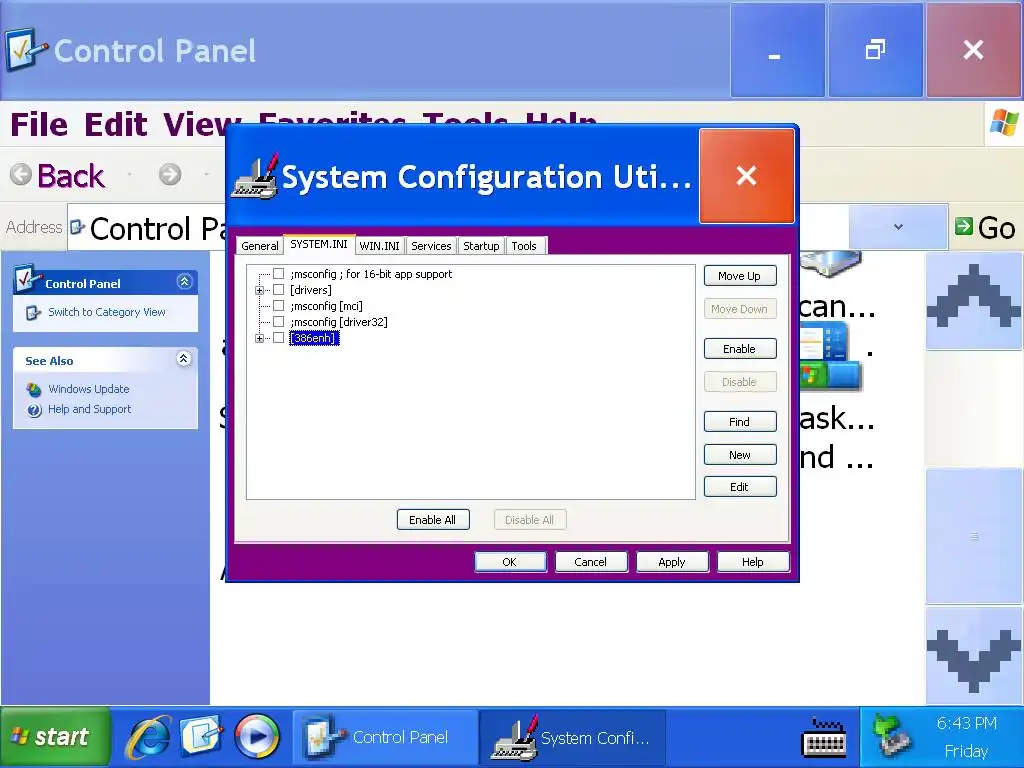Switch to the Startup tab
1024x768 pixels.
tap(481, 246)
